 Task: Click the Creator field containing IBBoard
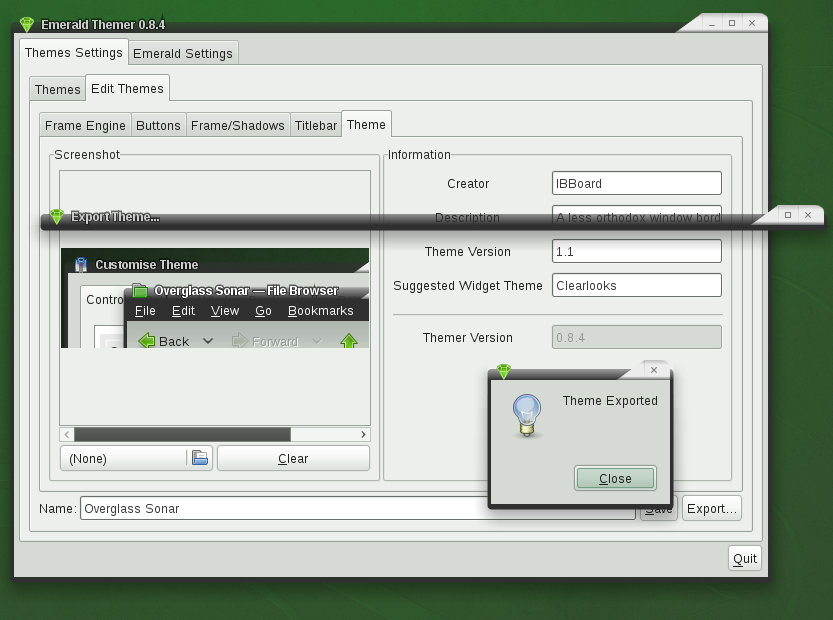636,183
